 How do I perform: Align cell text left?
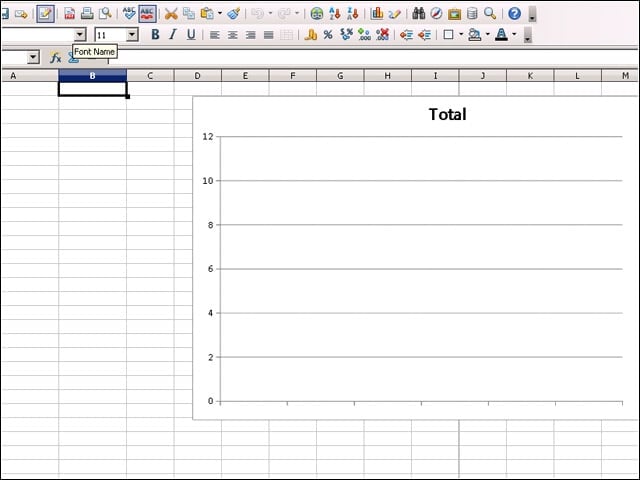pos(215,35)
